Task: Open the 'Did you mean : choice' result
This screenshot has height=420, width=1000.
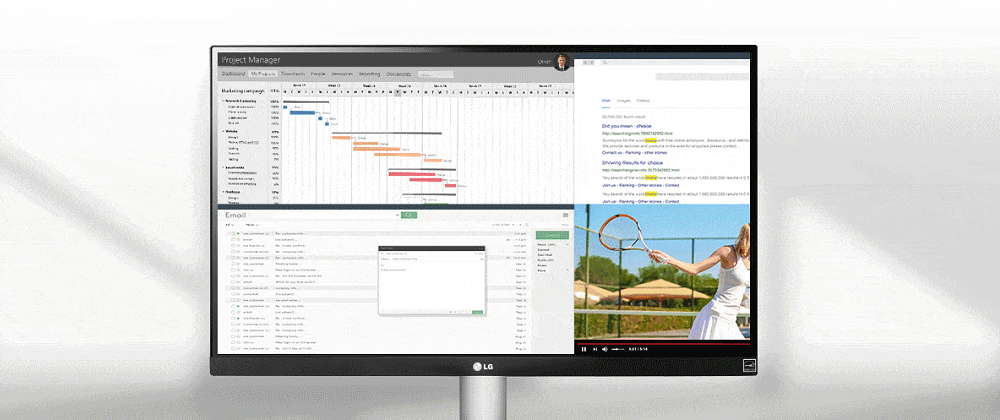Action: coord(626,126)
